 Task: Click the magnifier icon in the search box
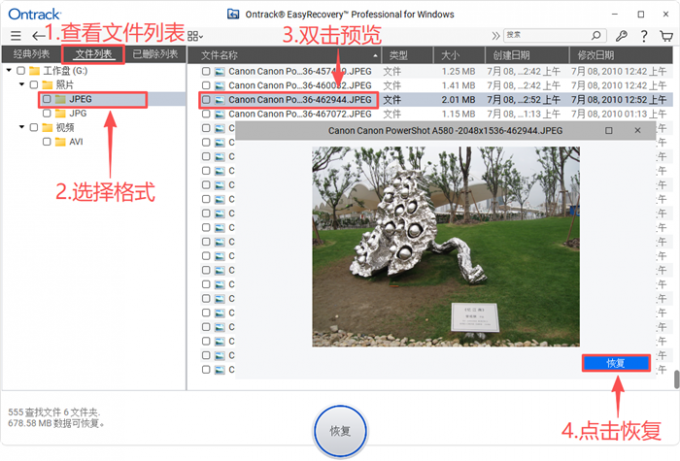[x=598, y=36]
